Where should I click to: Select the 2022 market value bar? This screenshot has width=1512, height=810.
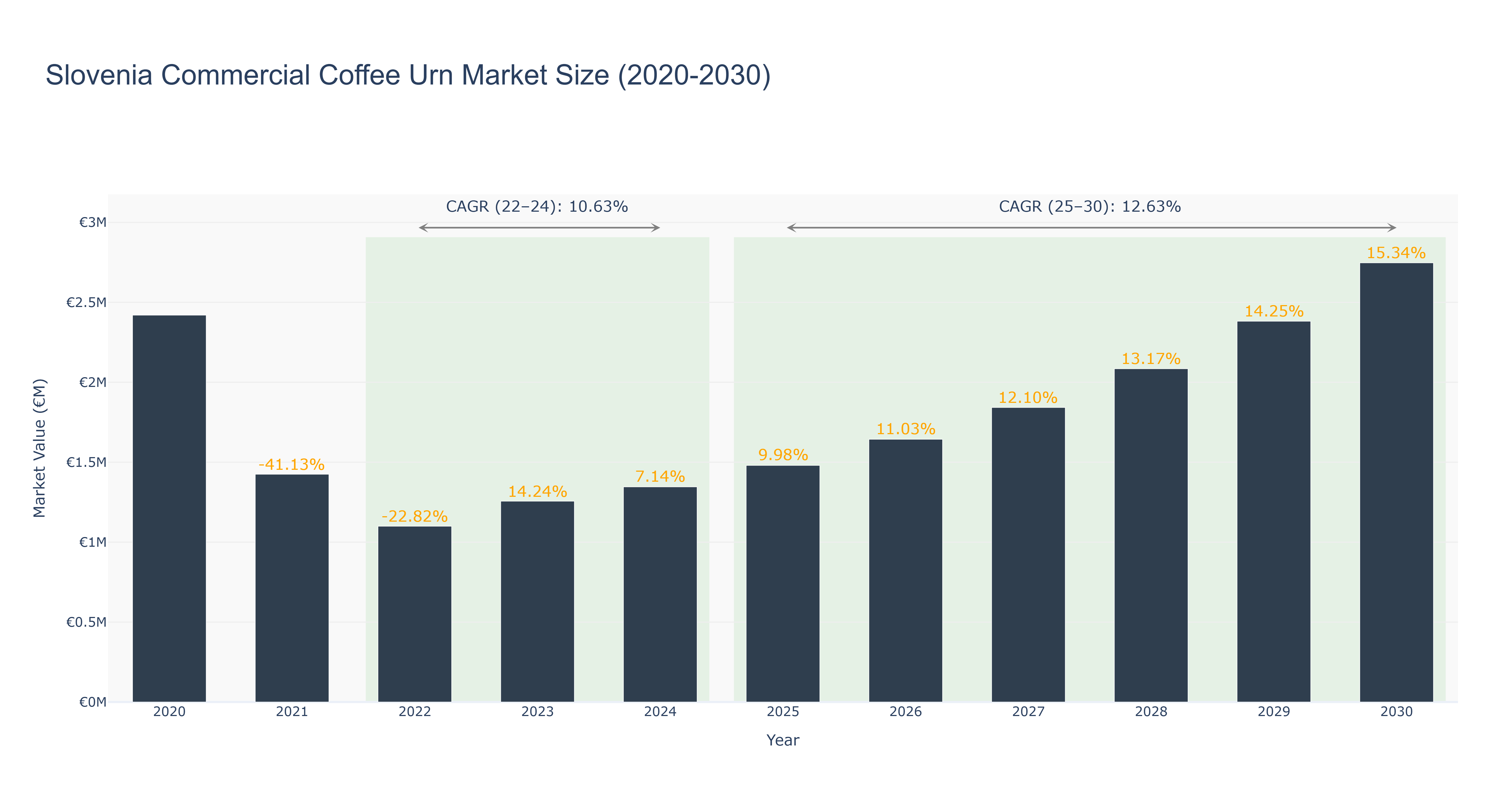[414, 614]
